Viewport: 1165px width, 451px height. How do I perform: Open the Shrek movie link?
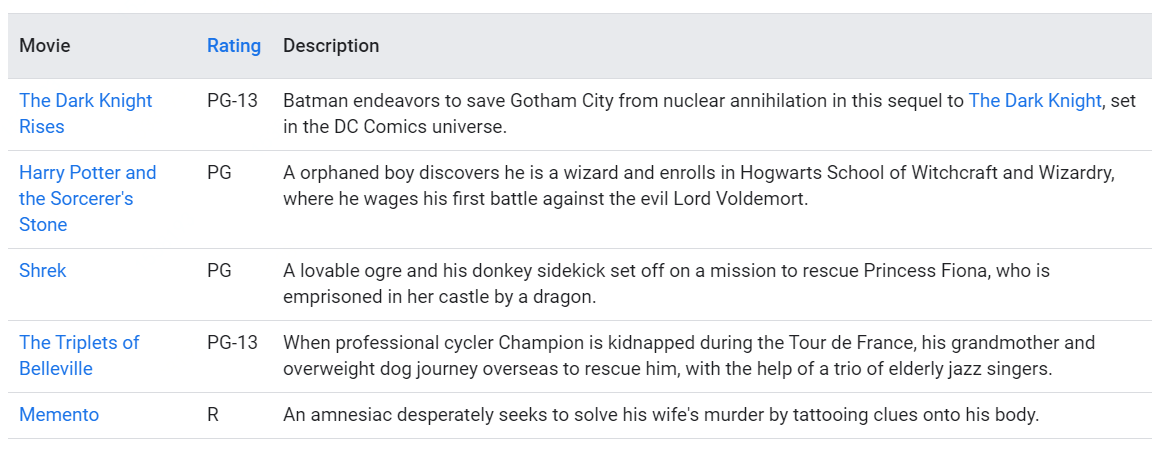point(43,270)
